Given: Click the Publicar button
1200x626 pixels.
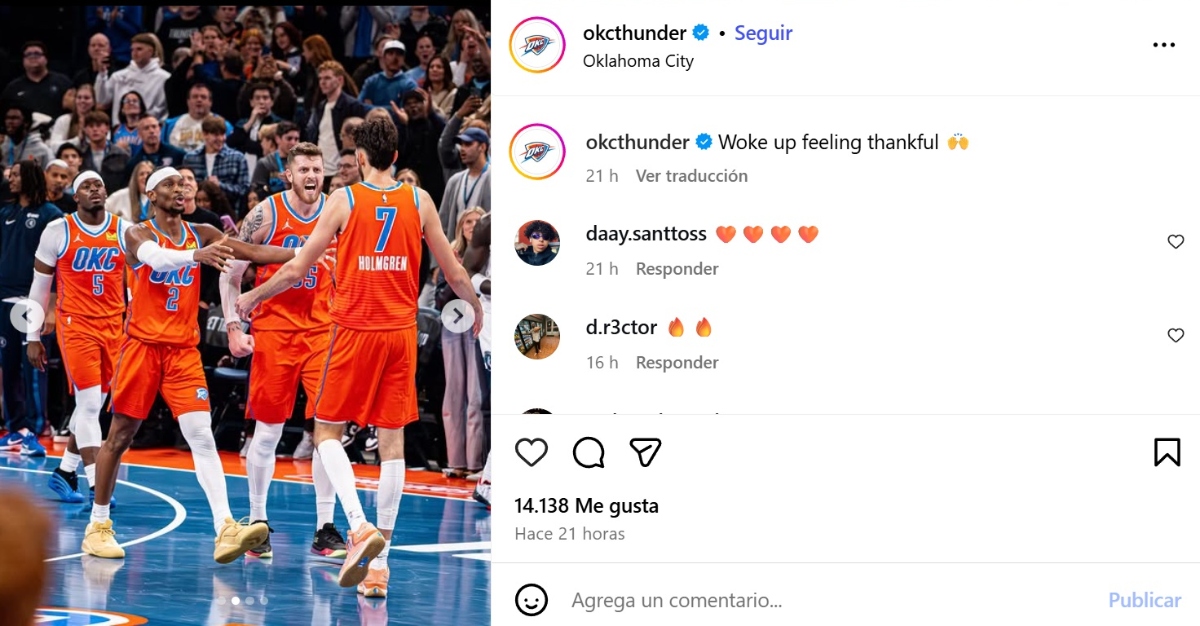Looking at the screenshot, I should tap(1144, 601).
